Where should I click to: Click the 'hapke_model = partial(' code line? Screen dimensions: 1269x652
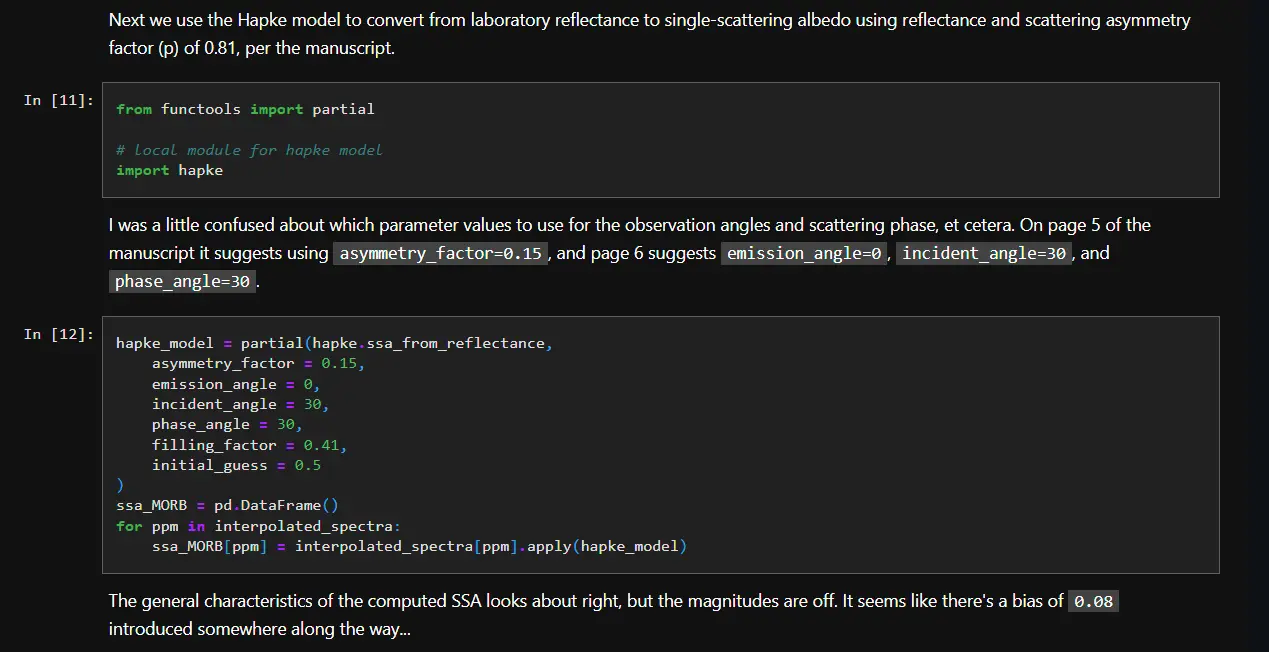pyautogui.click(x=334, y=343)
